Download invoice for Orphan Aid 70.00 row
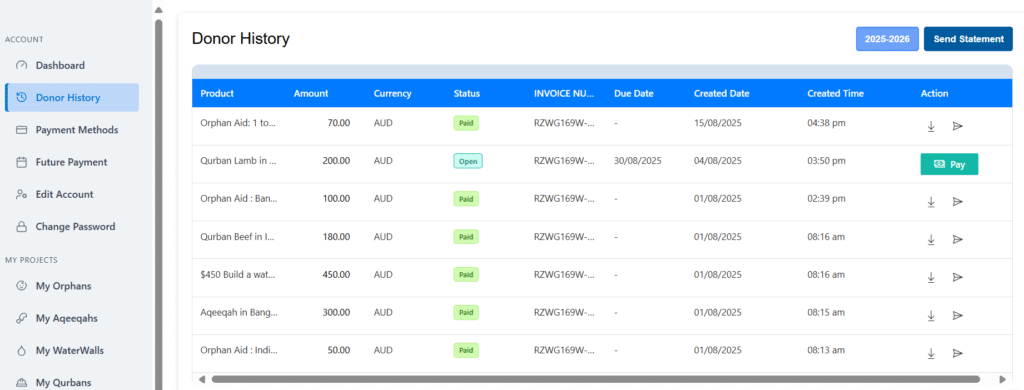The image size is (1024, 390). (x=931, y=126)
